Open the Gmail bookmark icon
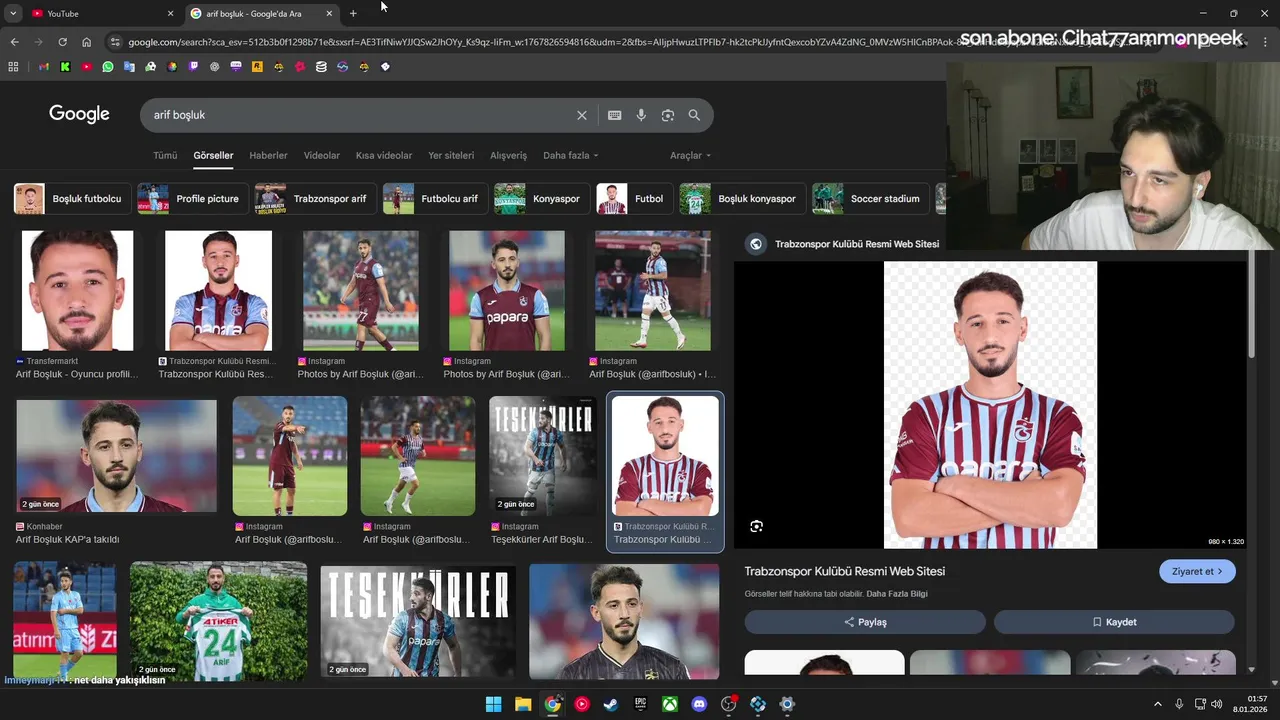This screenshot has height=720, width=1280. click(43, 67)
